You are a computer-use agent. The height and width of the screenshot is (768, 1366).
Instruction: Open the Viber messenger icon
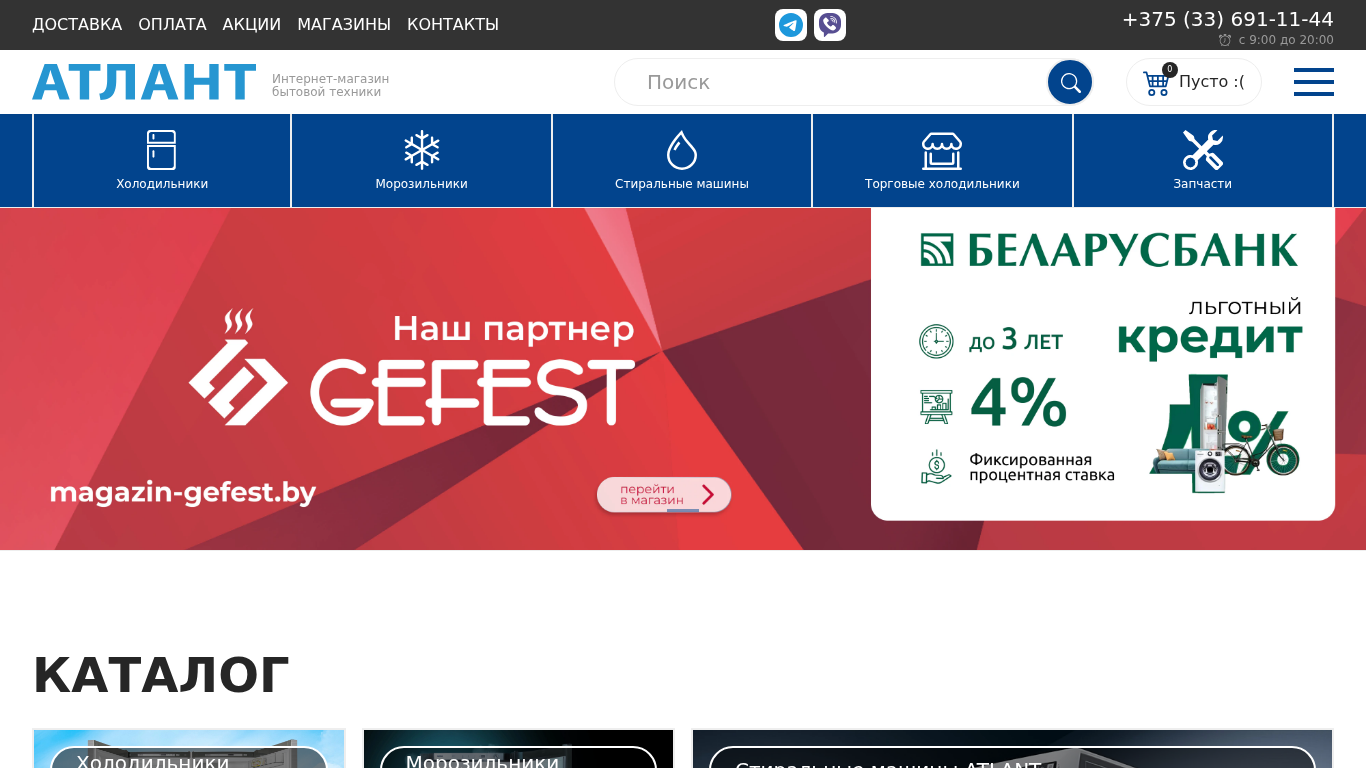click(830, 25)
